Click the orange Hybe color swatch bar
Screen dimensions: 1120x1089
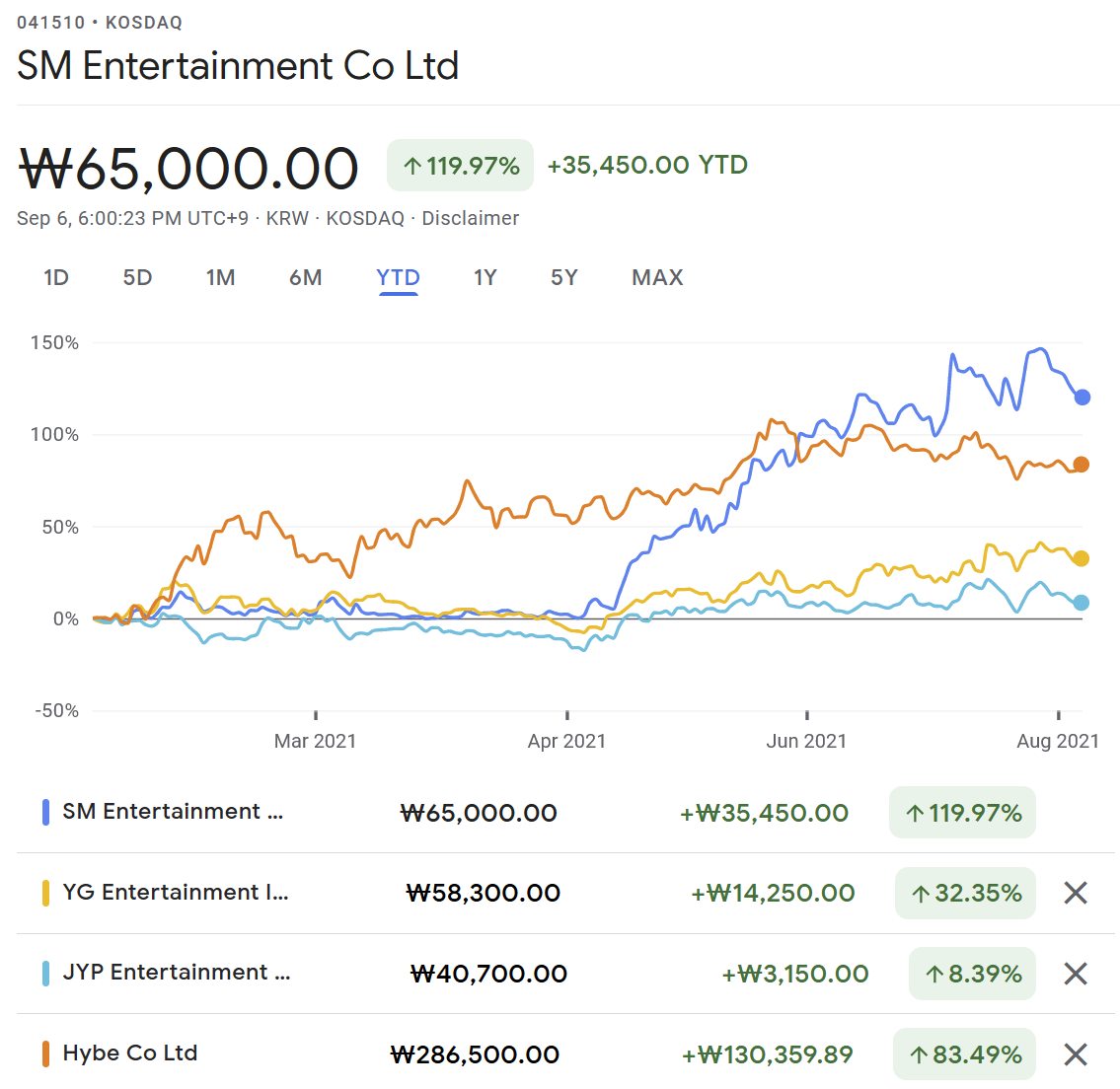[x=45, y=1054]
